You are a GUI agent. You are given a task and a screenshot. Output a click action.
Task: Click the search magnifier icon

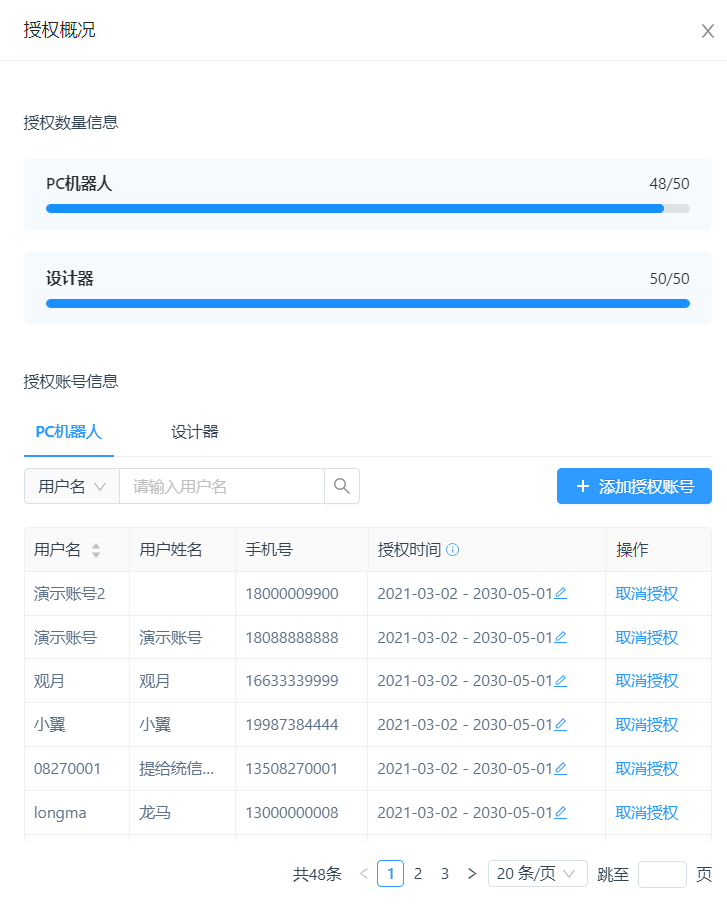click(x=342, y=486)
